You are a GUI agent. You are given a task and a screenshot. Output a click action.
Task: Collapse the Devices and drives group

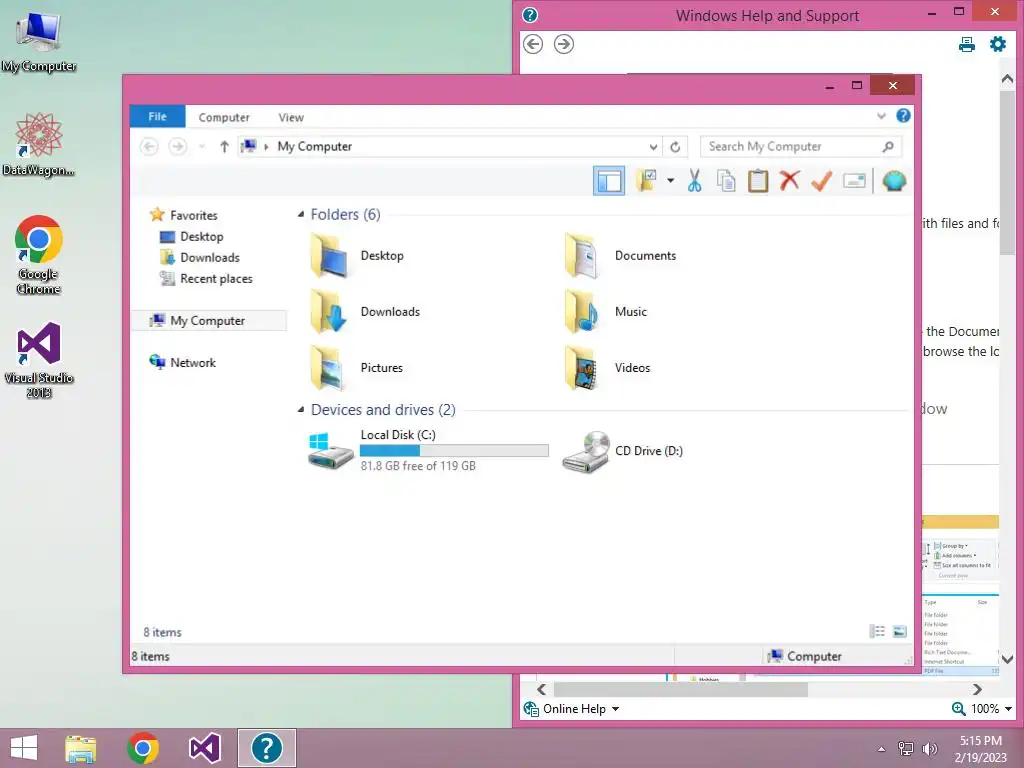pyautogui.click(x=301, y=409)
